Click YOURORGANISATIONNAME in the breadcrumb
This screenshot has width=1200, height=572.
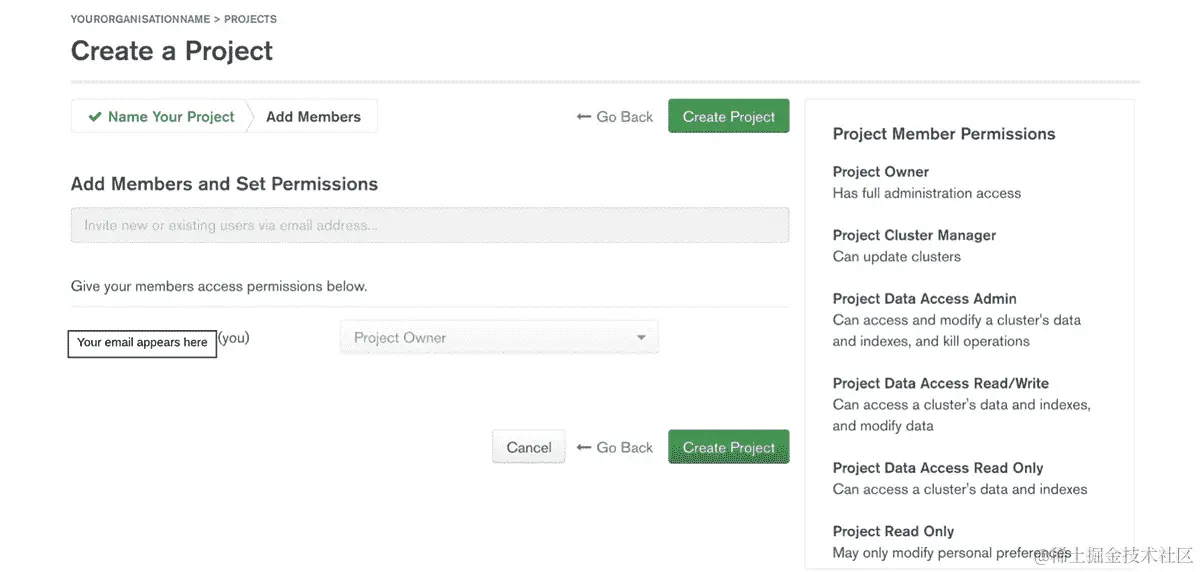click(x=139, y=19)
